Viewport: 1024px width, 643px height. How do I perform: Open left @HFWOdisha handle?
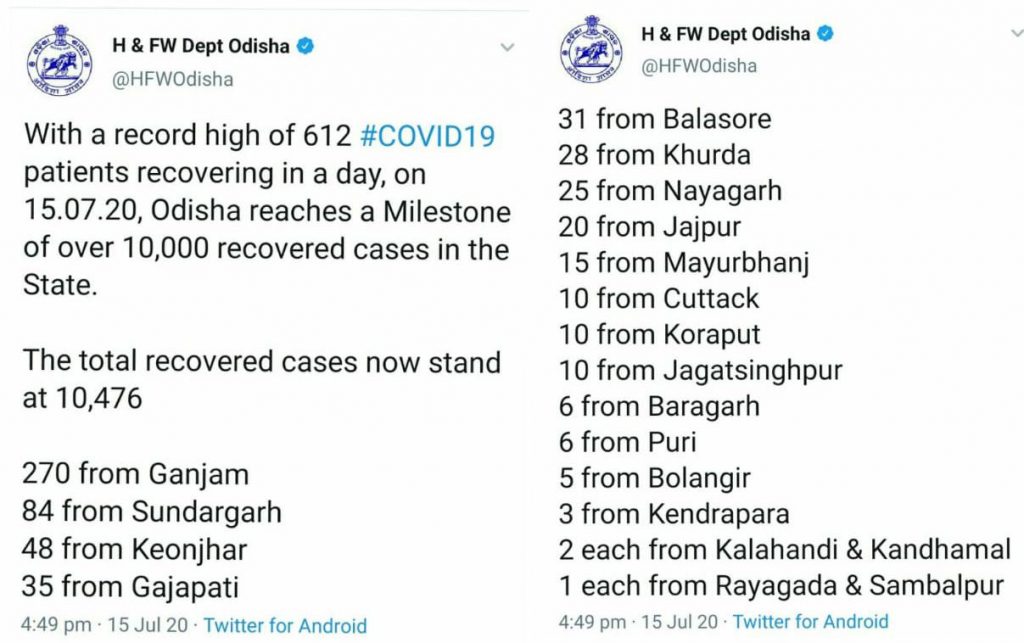[173, 79]
